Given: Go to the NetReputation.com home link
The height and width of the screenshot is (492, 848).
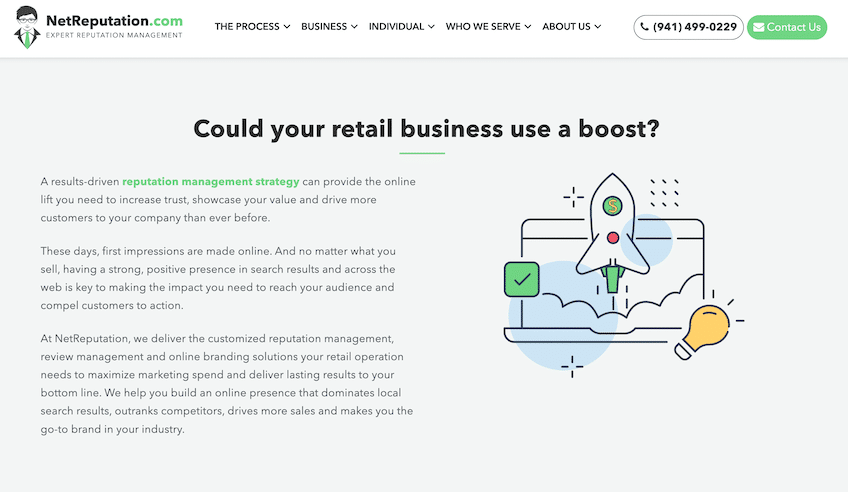Looking at the screenshot, I should click(x=114, y=21).
